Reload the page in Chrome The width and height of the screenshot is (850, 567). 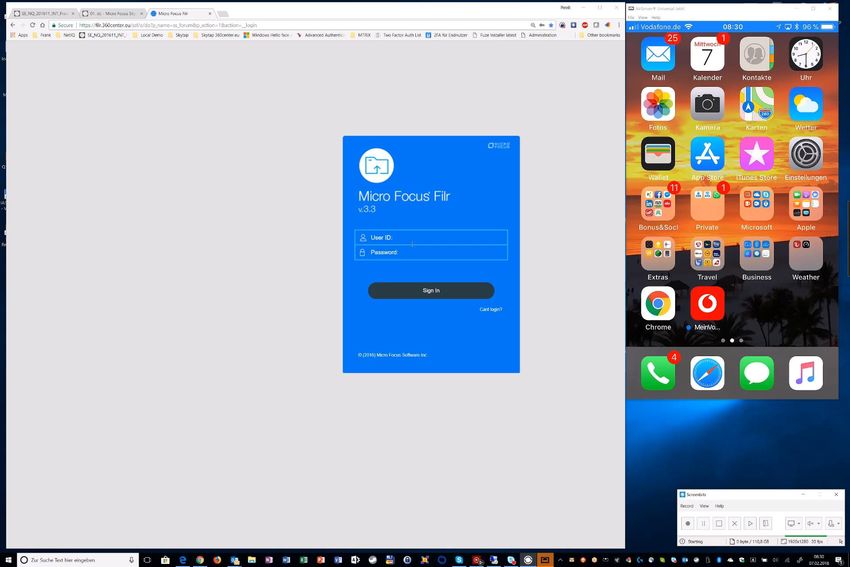point(33,25)
